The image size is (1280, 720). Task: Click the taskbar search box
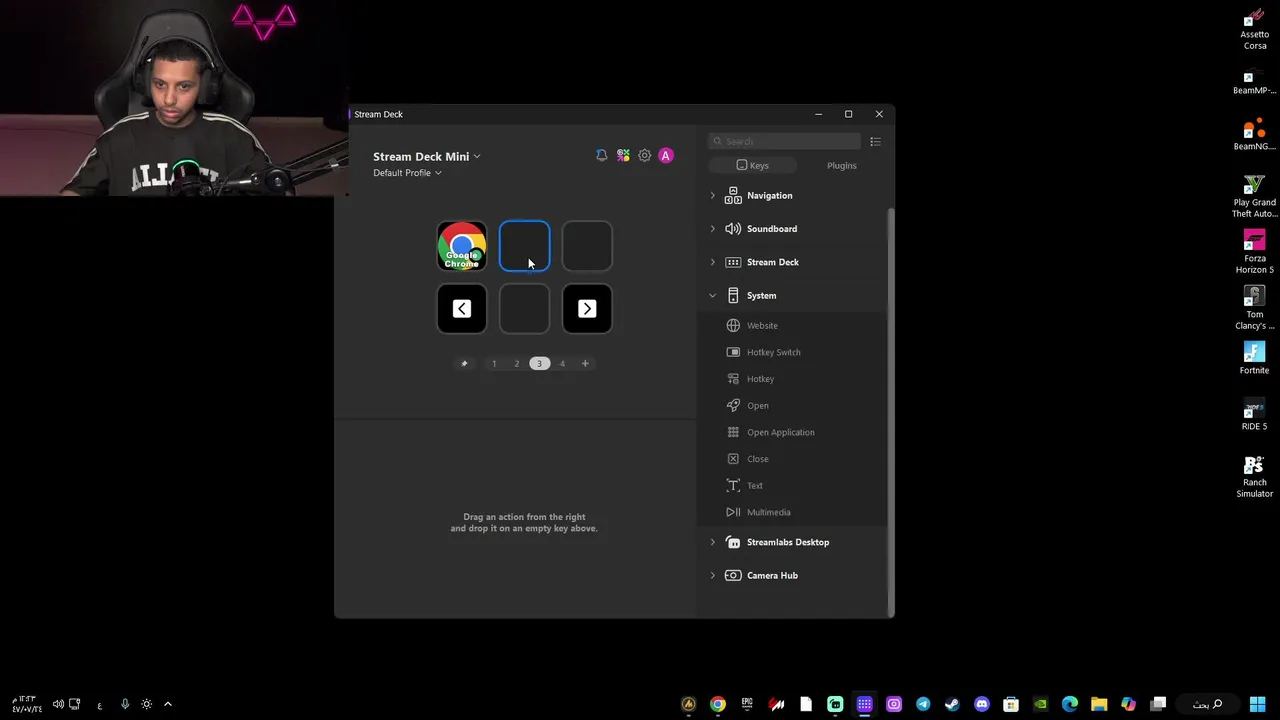pyautogui.click(x=1208, y=704)
